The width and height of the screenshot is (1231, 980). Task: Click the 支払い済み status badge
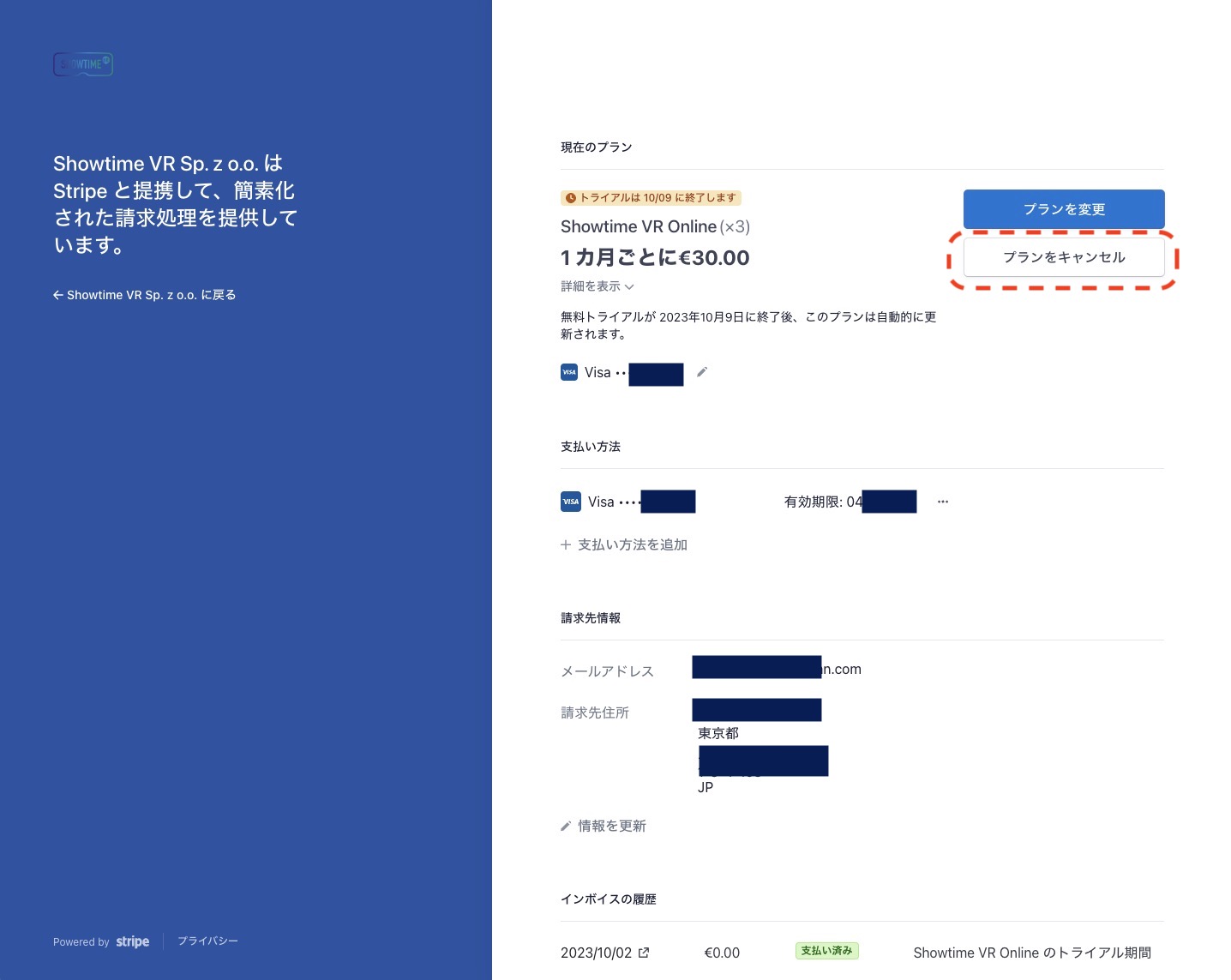826,951
